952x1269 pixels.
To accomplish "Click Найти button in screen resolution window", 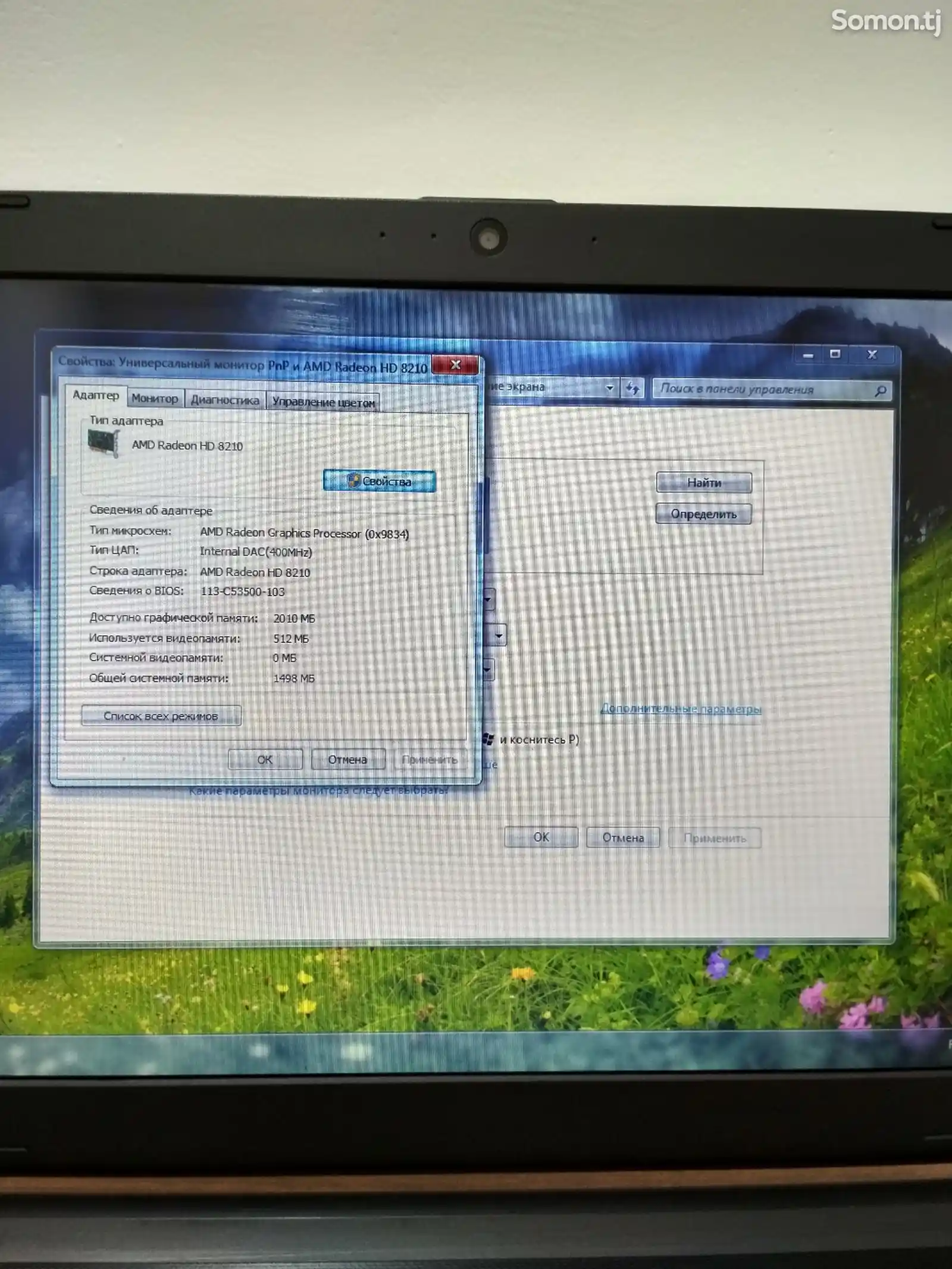I will click(x=704, y=483).
